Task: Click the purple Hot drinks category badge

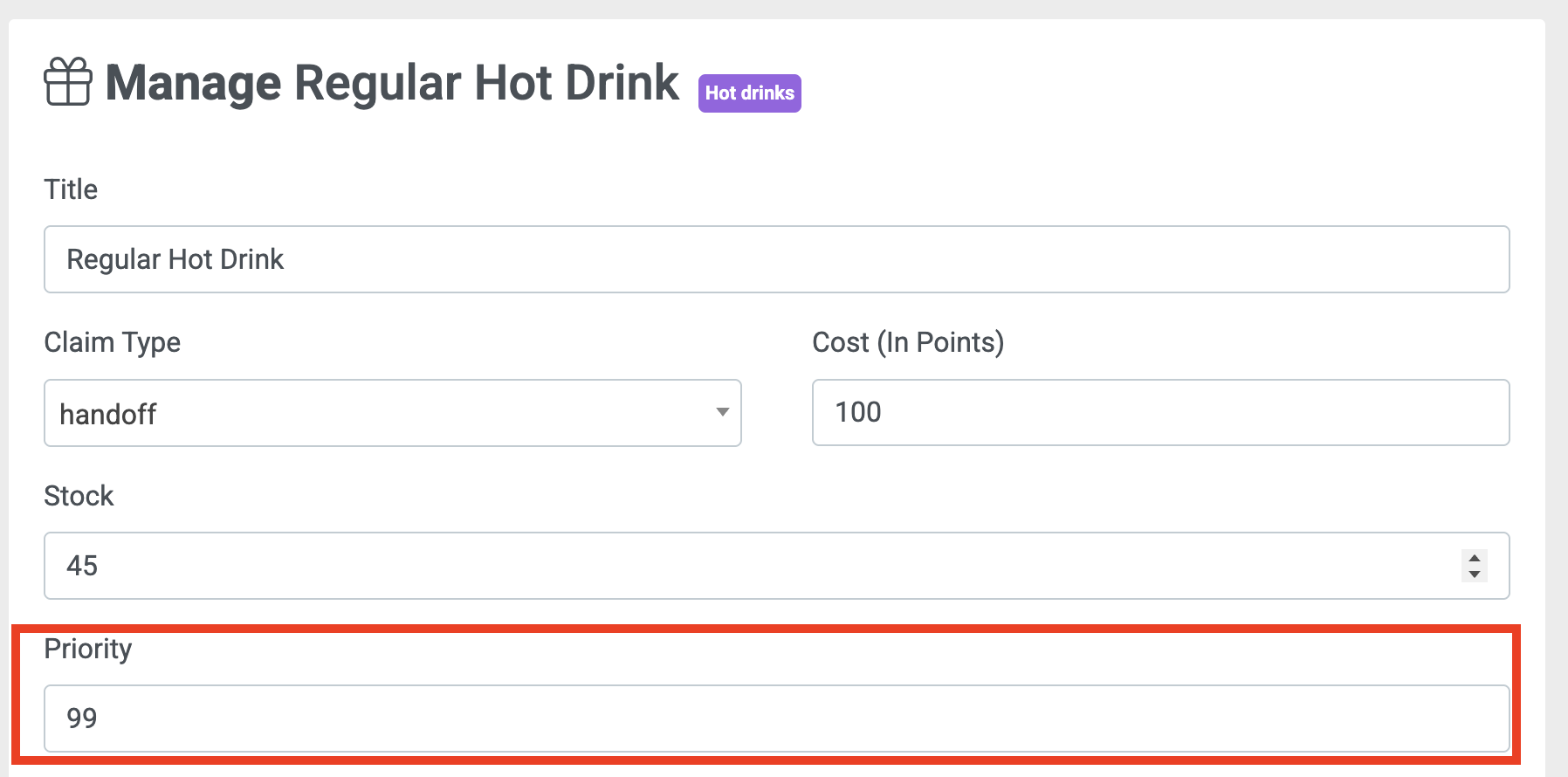Action: tap(749, 93)
